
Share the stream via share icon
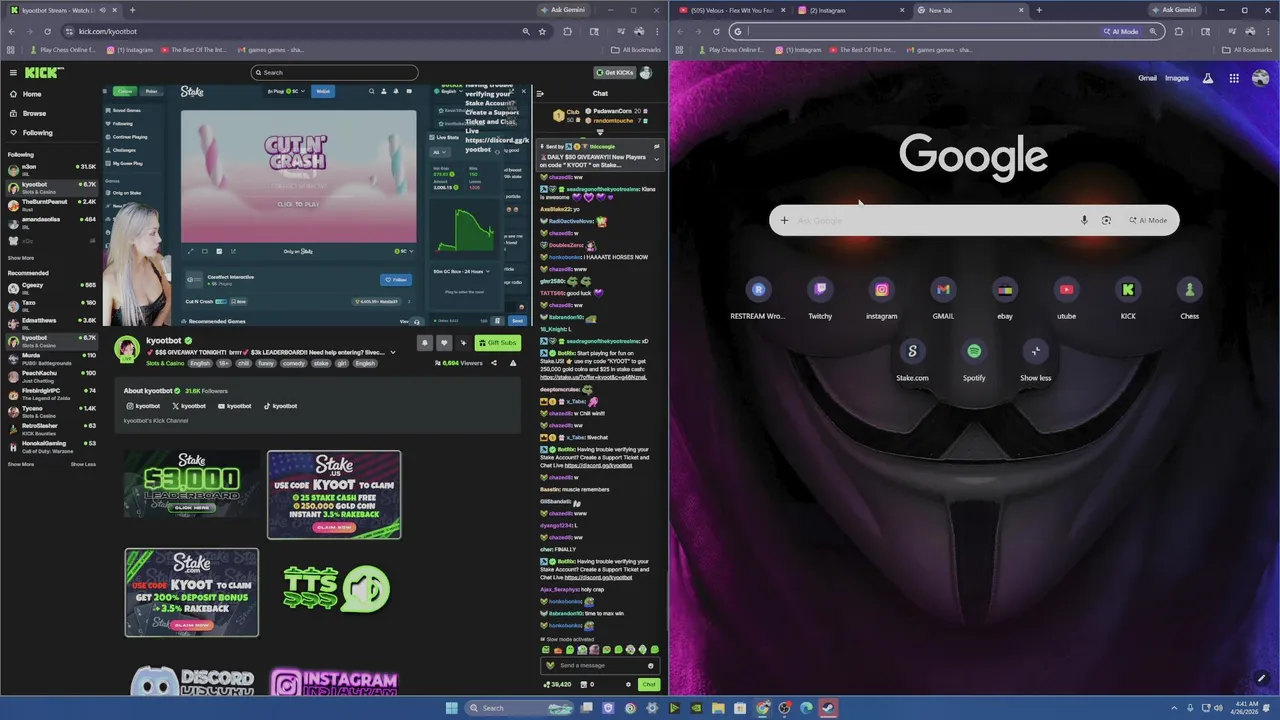(494, 363)
